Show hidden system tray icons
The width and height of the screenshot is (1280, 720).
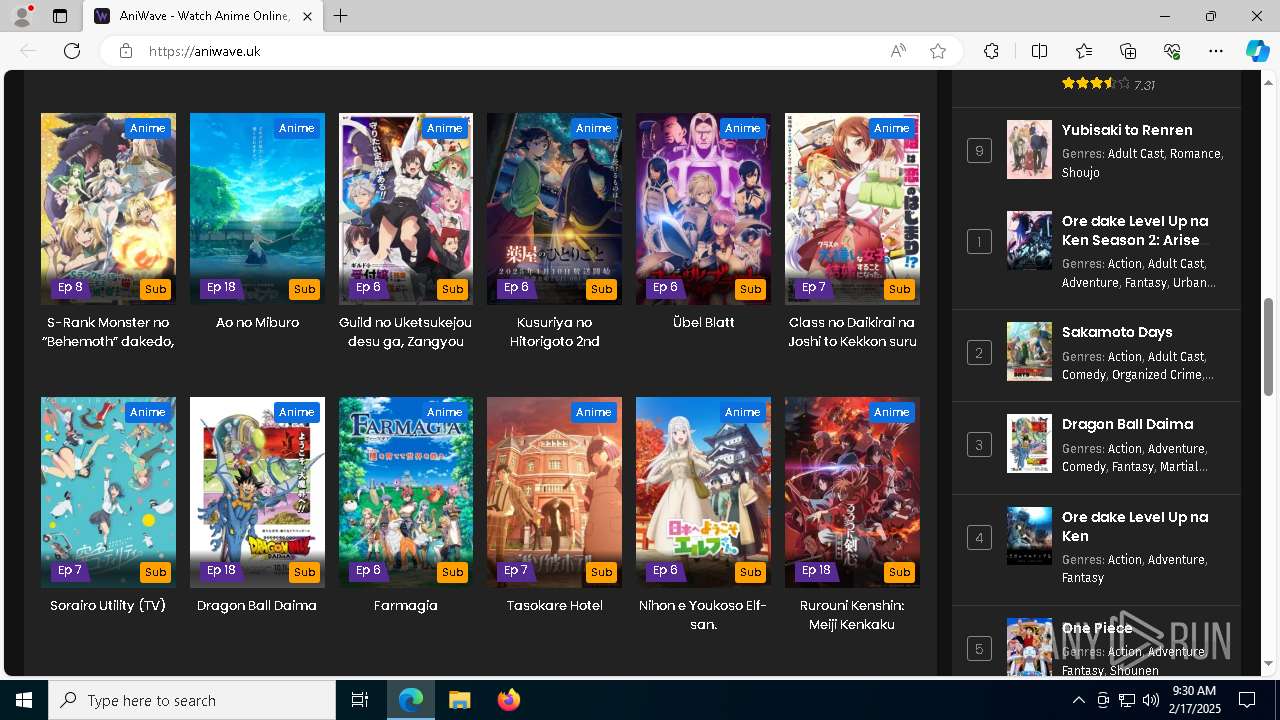1078,700
